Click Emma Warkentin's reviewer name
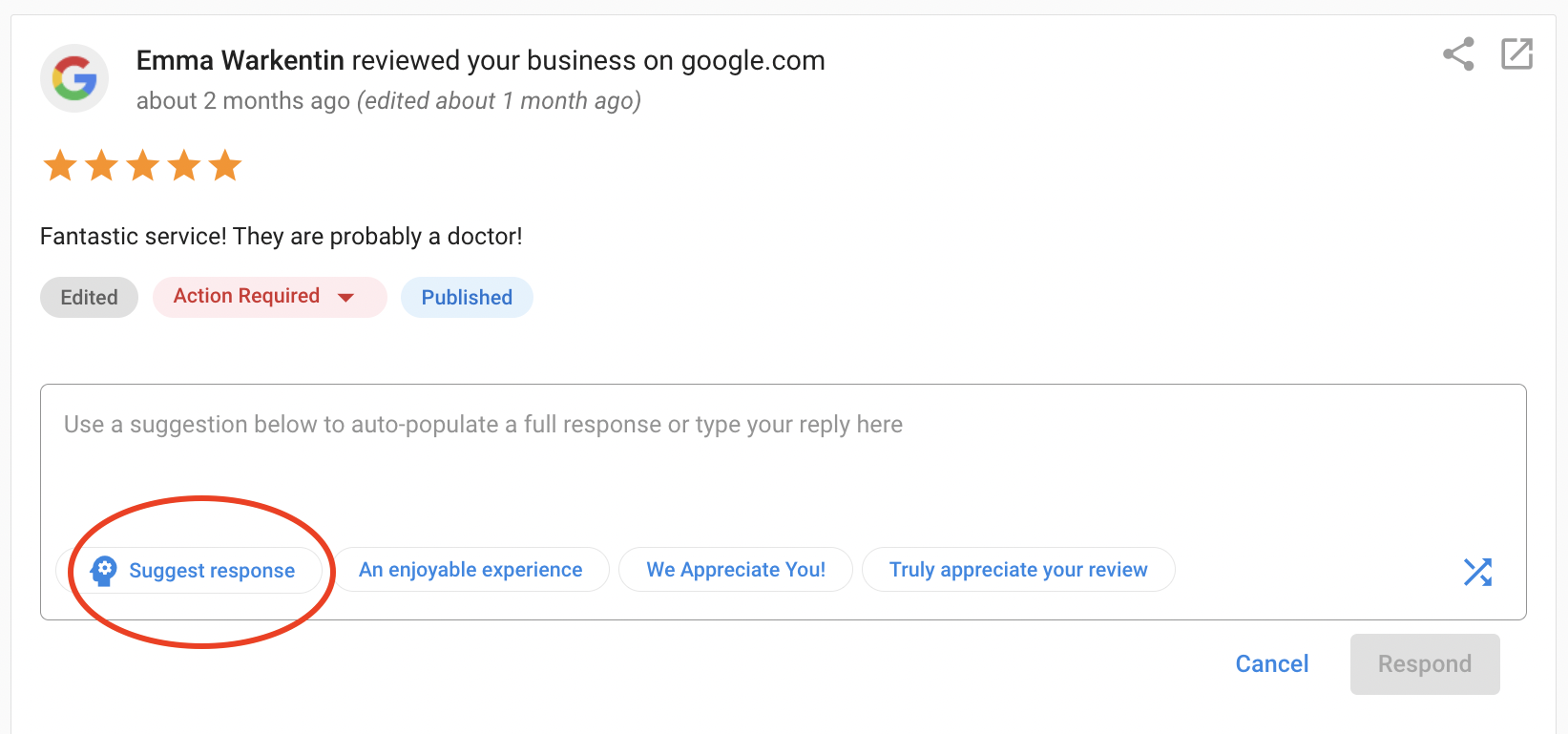 tap(240, 59)
